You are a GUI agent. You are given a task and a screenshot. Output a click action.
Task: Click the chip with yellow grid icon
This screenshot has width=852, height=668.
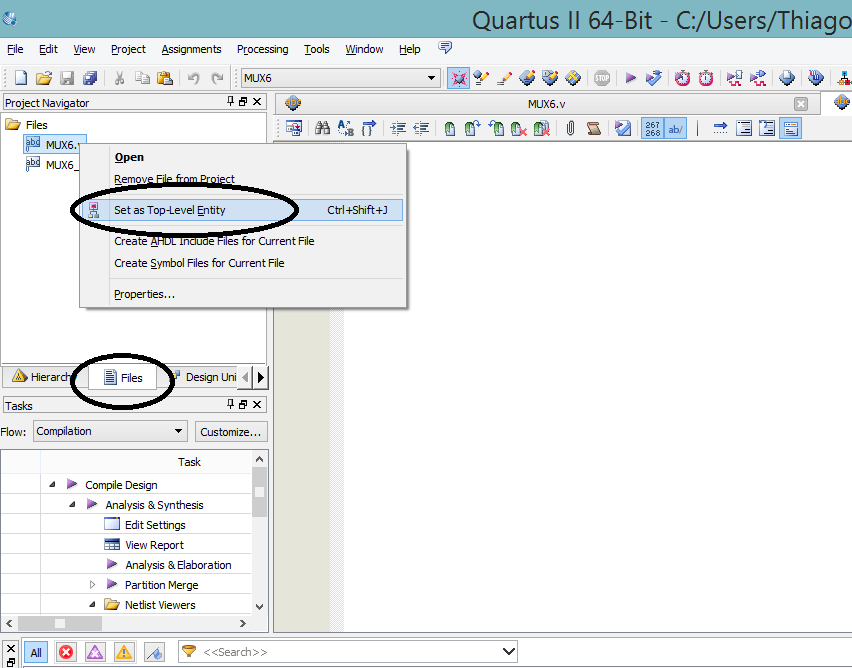573,78
